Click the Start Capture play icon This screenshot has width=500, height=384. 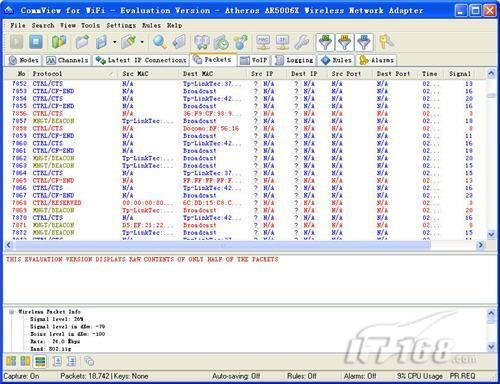16,42
